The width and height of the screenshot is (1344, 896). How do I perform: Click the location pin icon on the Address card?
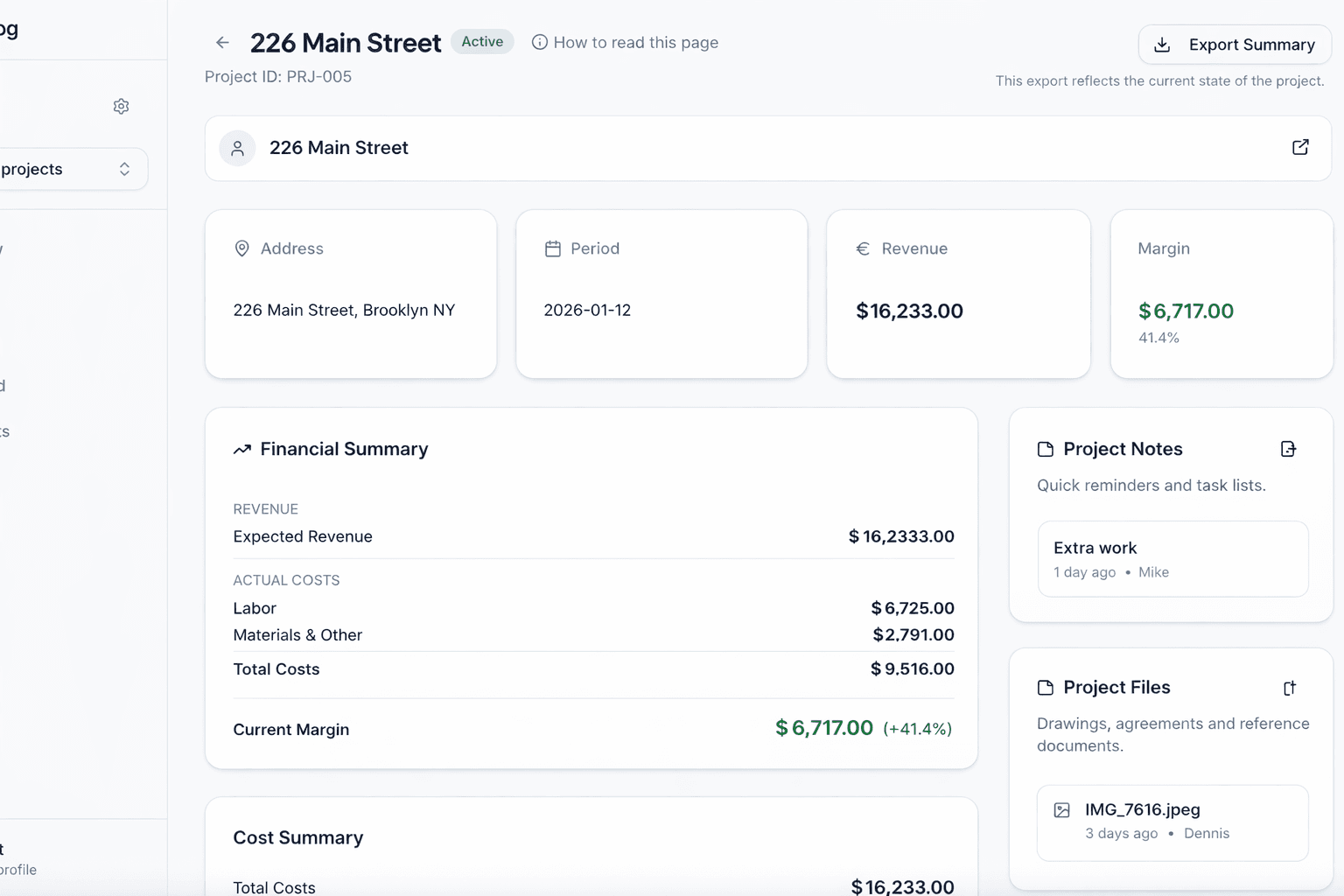pos(241,248)
